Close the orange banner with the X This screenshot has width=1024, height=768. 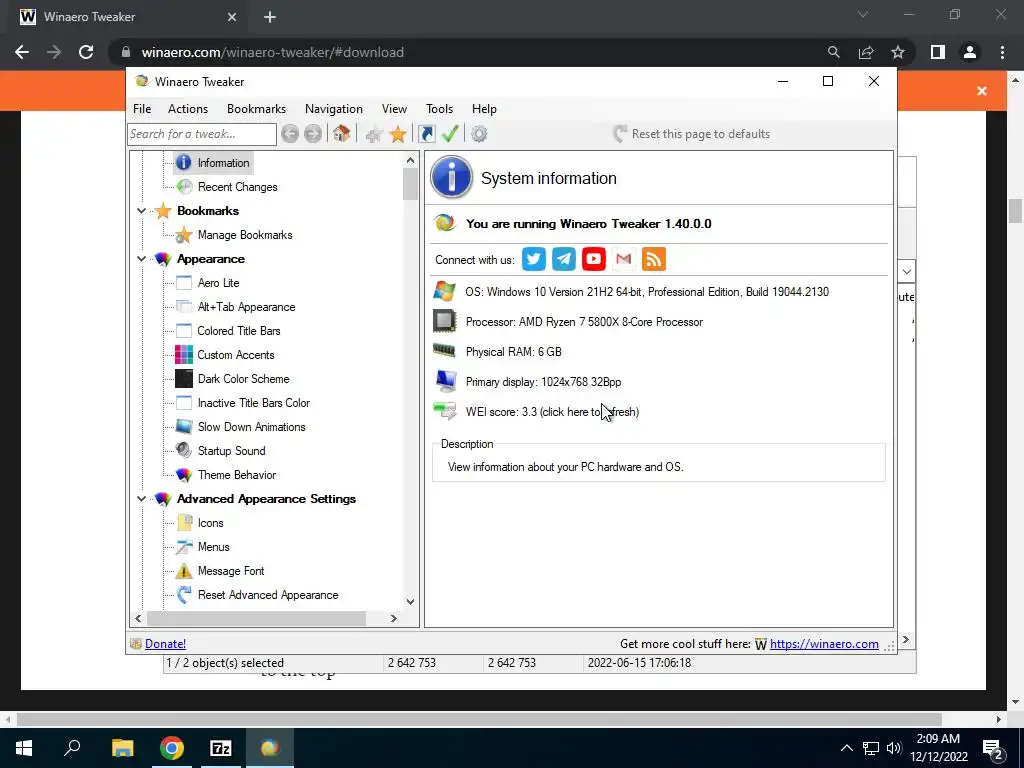pos(982,91)
